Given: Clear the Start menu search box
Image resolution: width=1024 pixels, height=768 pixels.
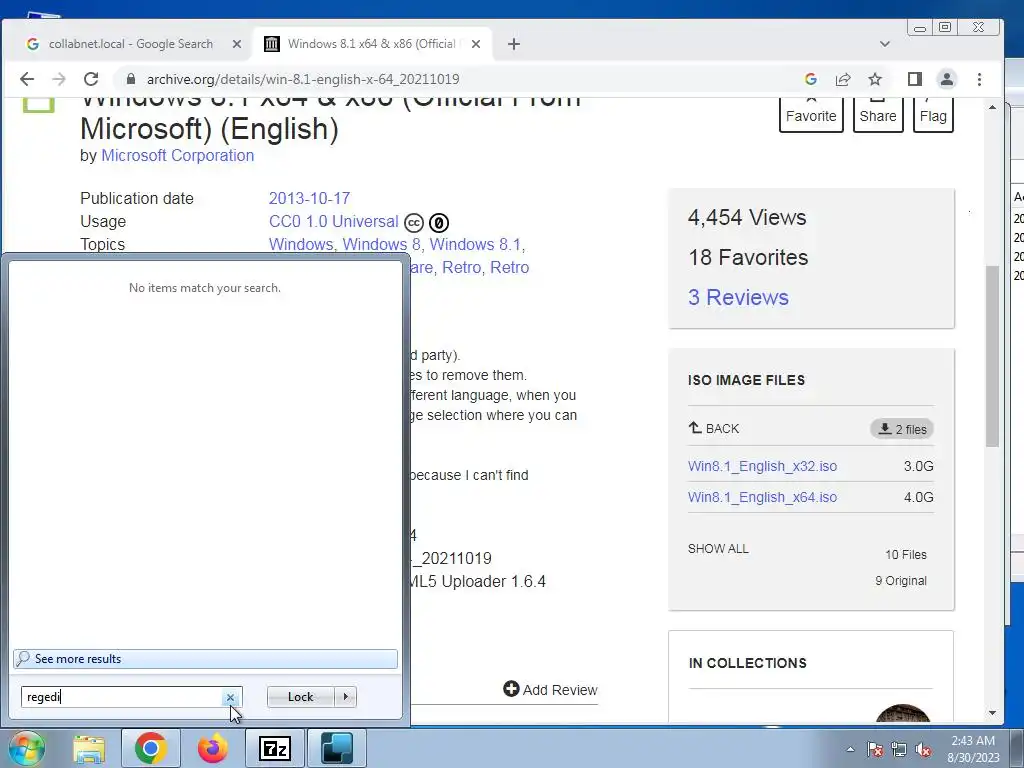Looking at the screenshot, I should click(x=230, y=697).
